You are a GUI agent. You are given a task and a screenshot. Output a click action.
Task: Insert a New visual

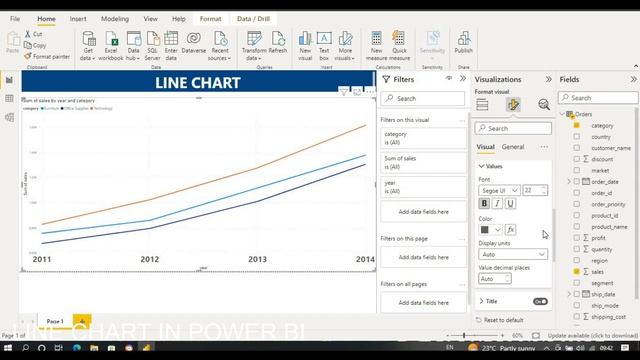[305, 46]
